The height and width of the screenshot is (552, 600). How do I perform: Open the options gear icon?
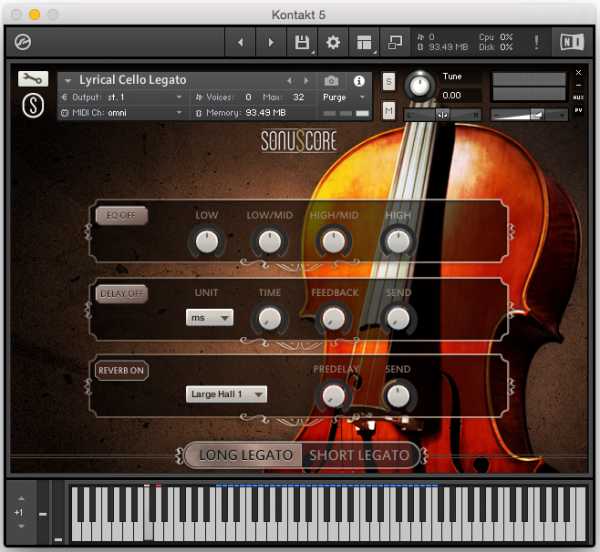(x=333, y=42)
